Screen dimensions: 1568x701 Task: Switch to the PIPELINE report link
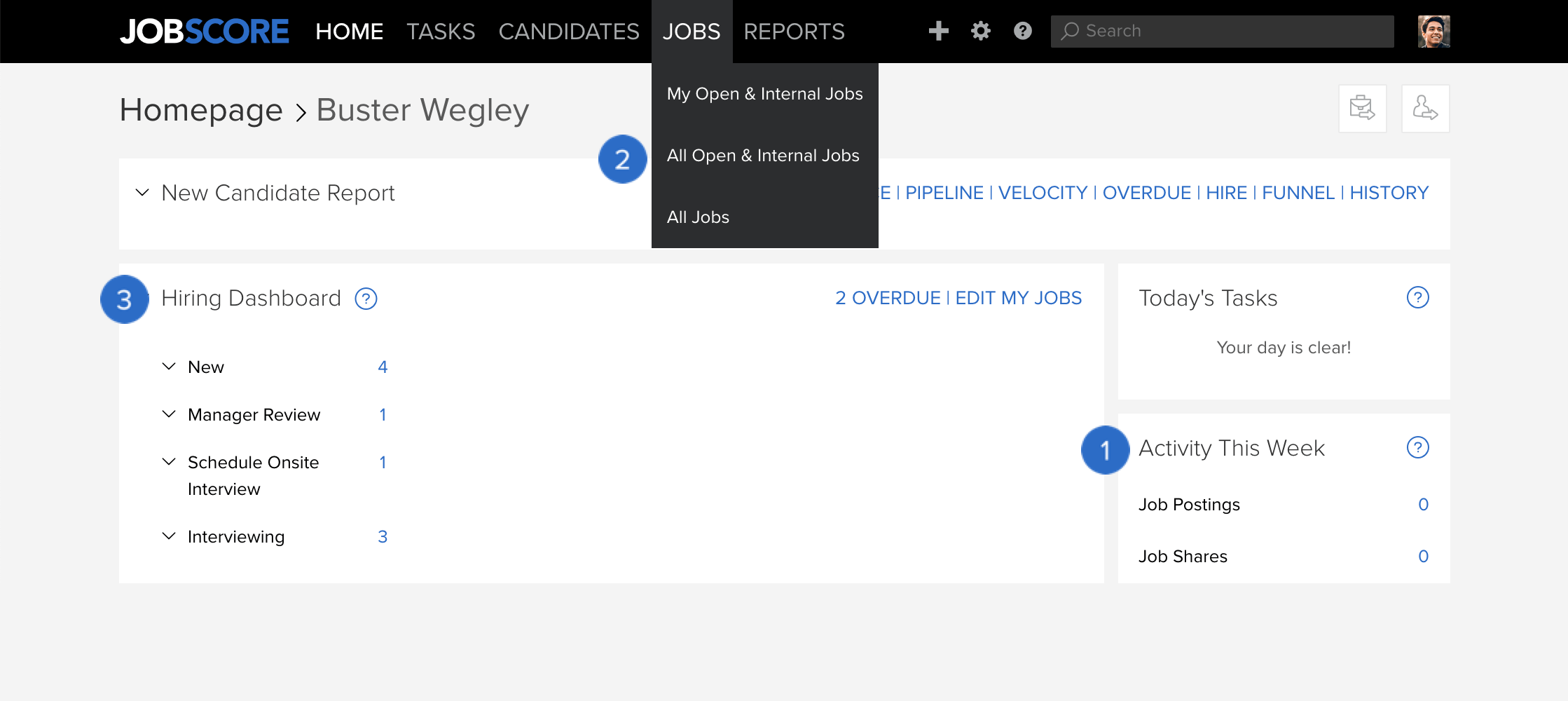pyautogui.click(x=944, y=193)
